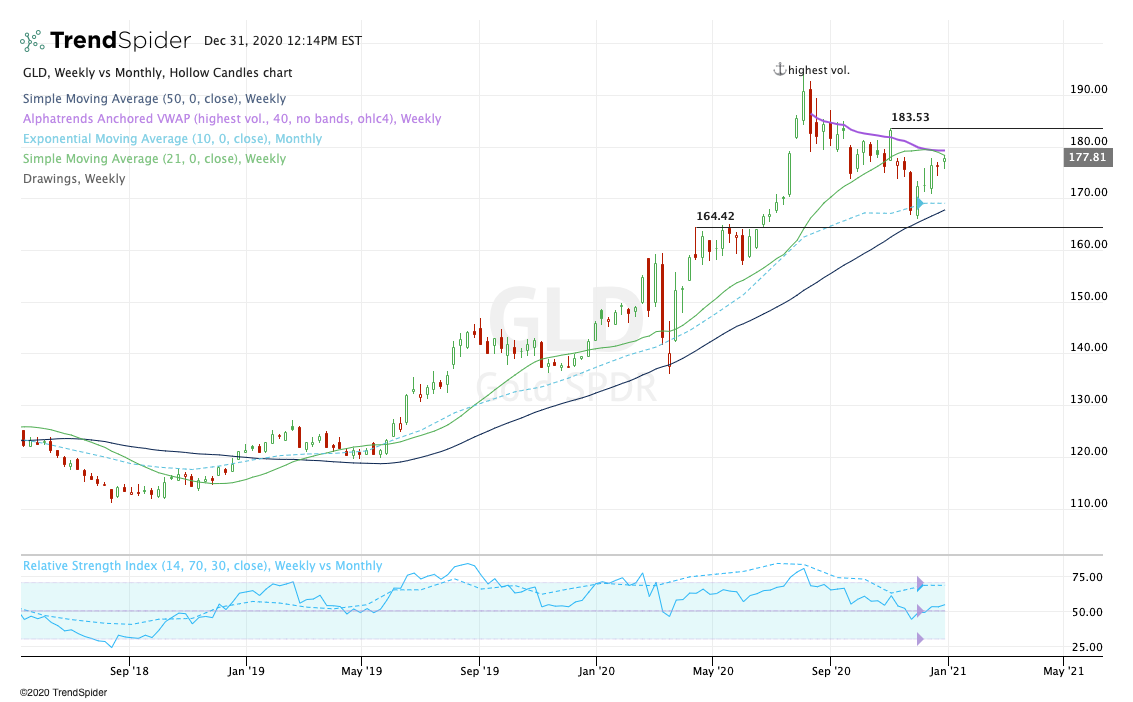Click the Sep '18 date axis label
This screenshot has height=702, width=1133.
129,671
